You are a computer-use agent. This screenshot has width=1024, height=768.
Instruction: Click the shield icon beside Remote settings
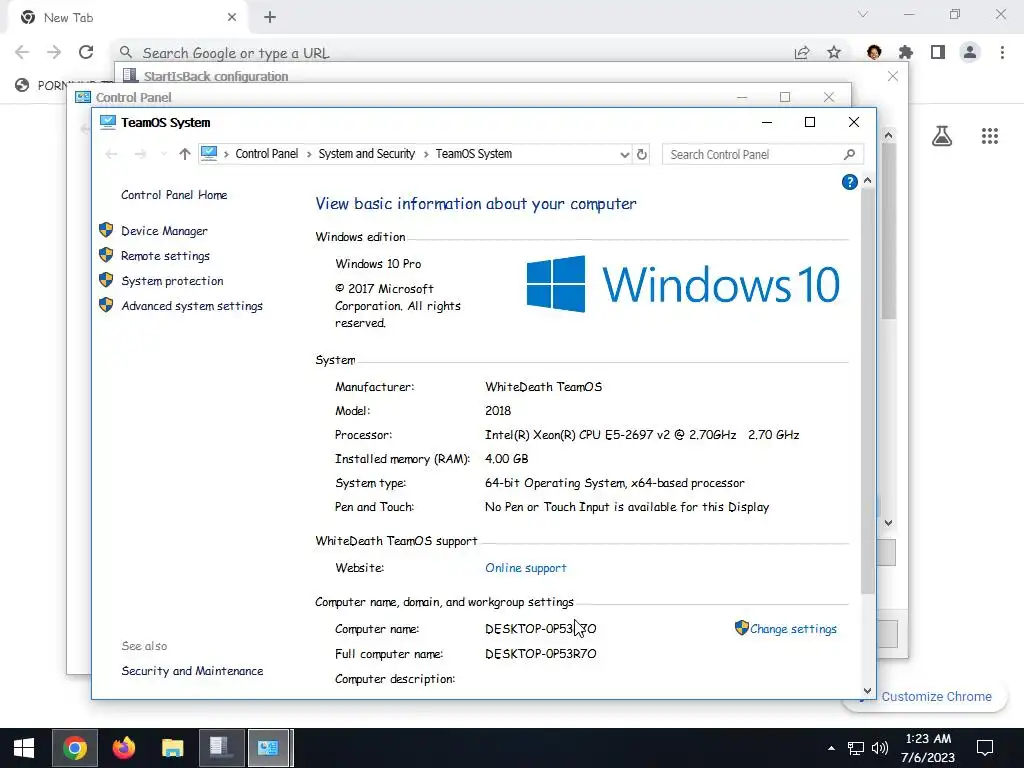coord(106,255)
